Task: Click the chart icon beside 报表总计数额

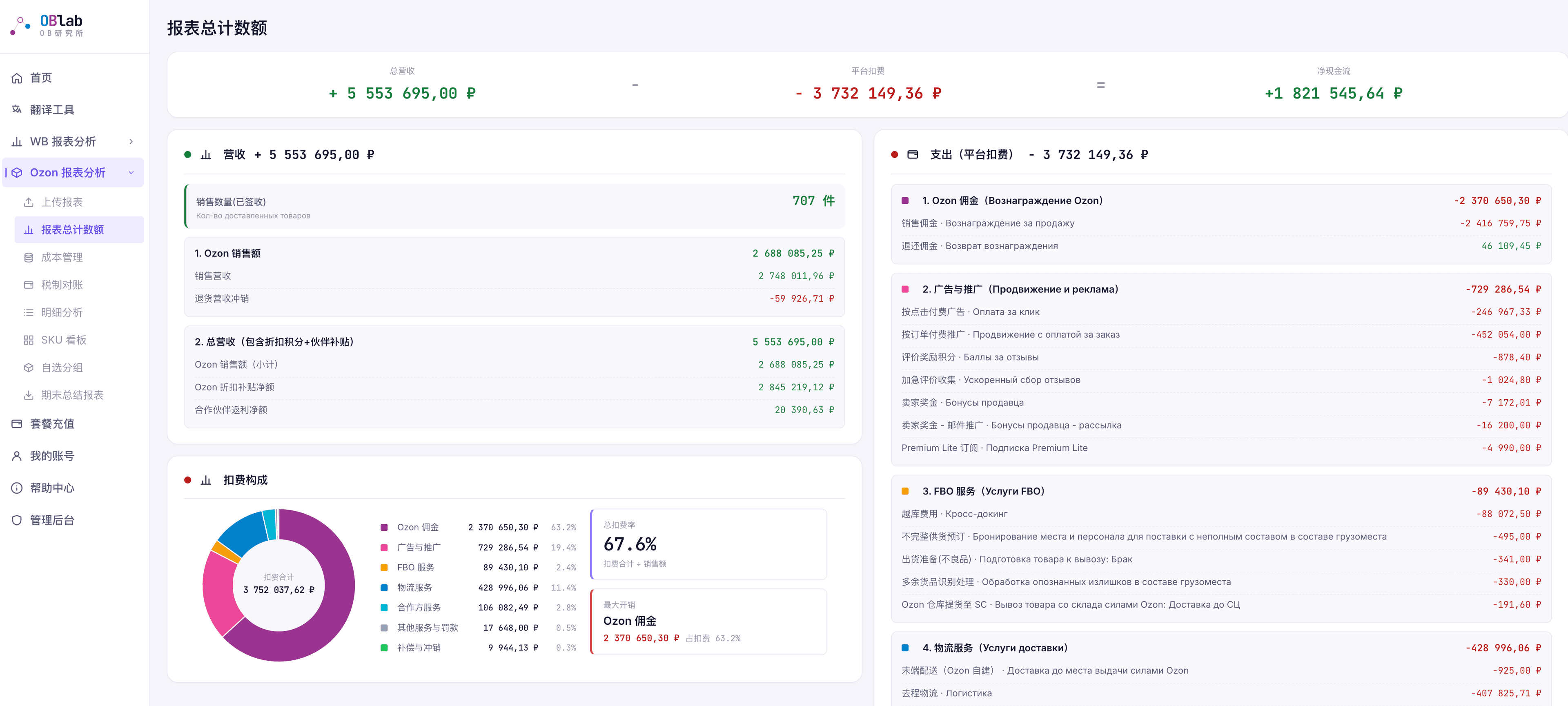Action: (29, 230)
